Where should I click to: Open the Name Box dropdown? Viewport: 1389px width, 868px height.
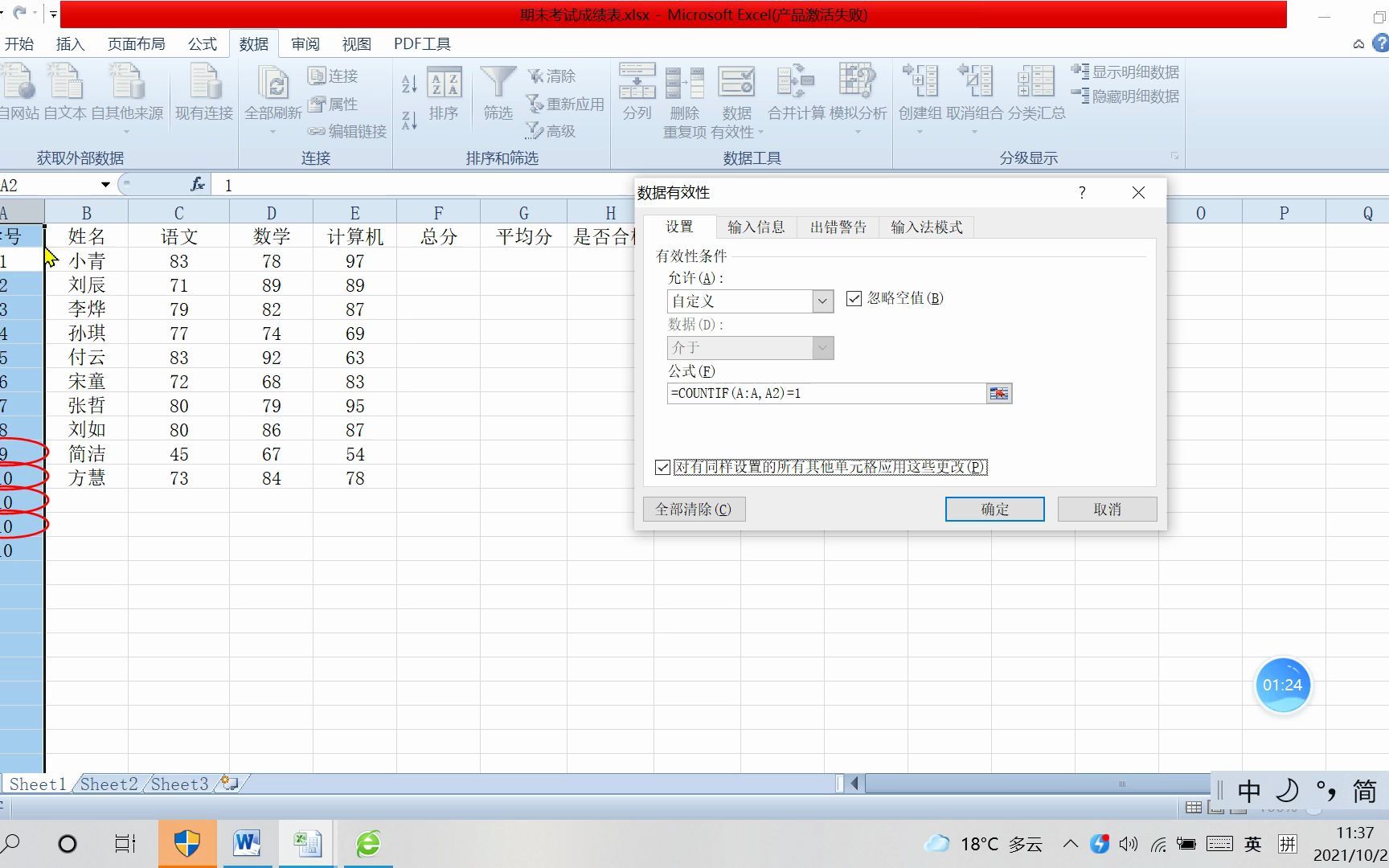click(x=104, y=184)
